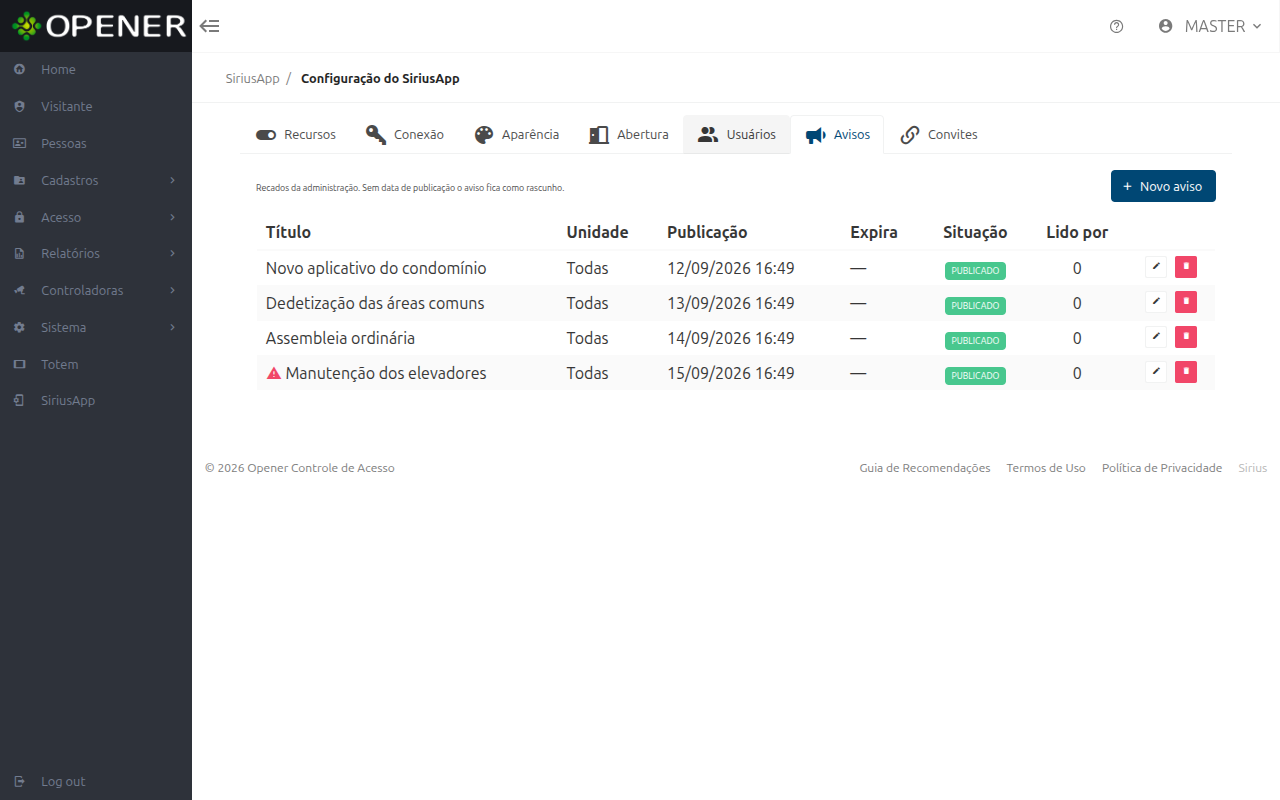Image resolution: width=1280 pixels, height=800 pixels.
Task: Open the 'Guia de Recomendações' link
Action: tap(925, 468)
